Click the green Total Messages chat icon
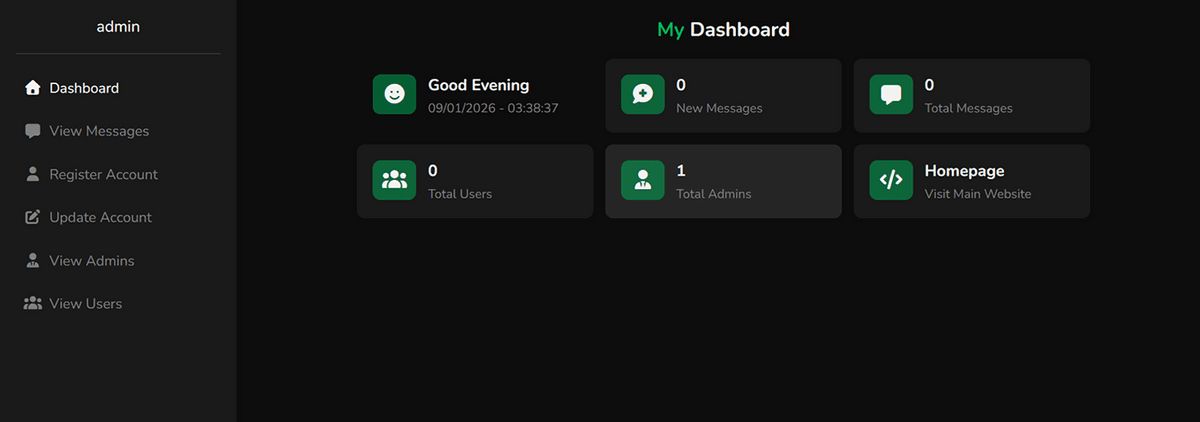The image size is (1200, 422). tap(890, 95)
